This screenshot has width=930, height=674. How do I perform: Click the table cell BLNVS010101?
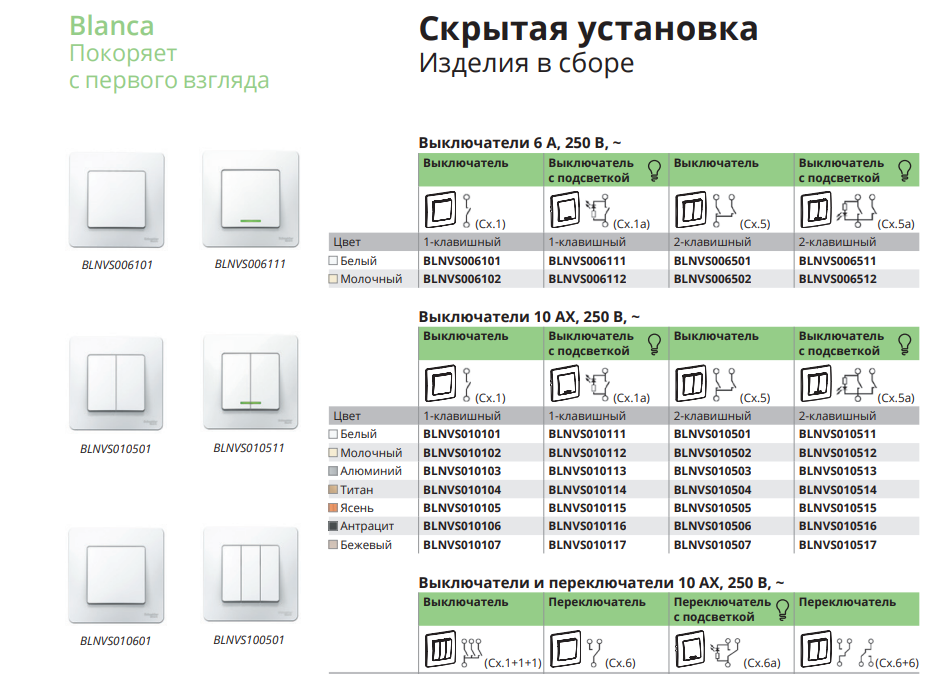(462, 434)
